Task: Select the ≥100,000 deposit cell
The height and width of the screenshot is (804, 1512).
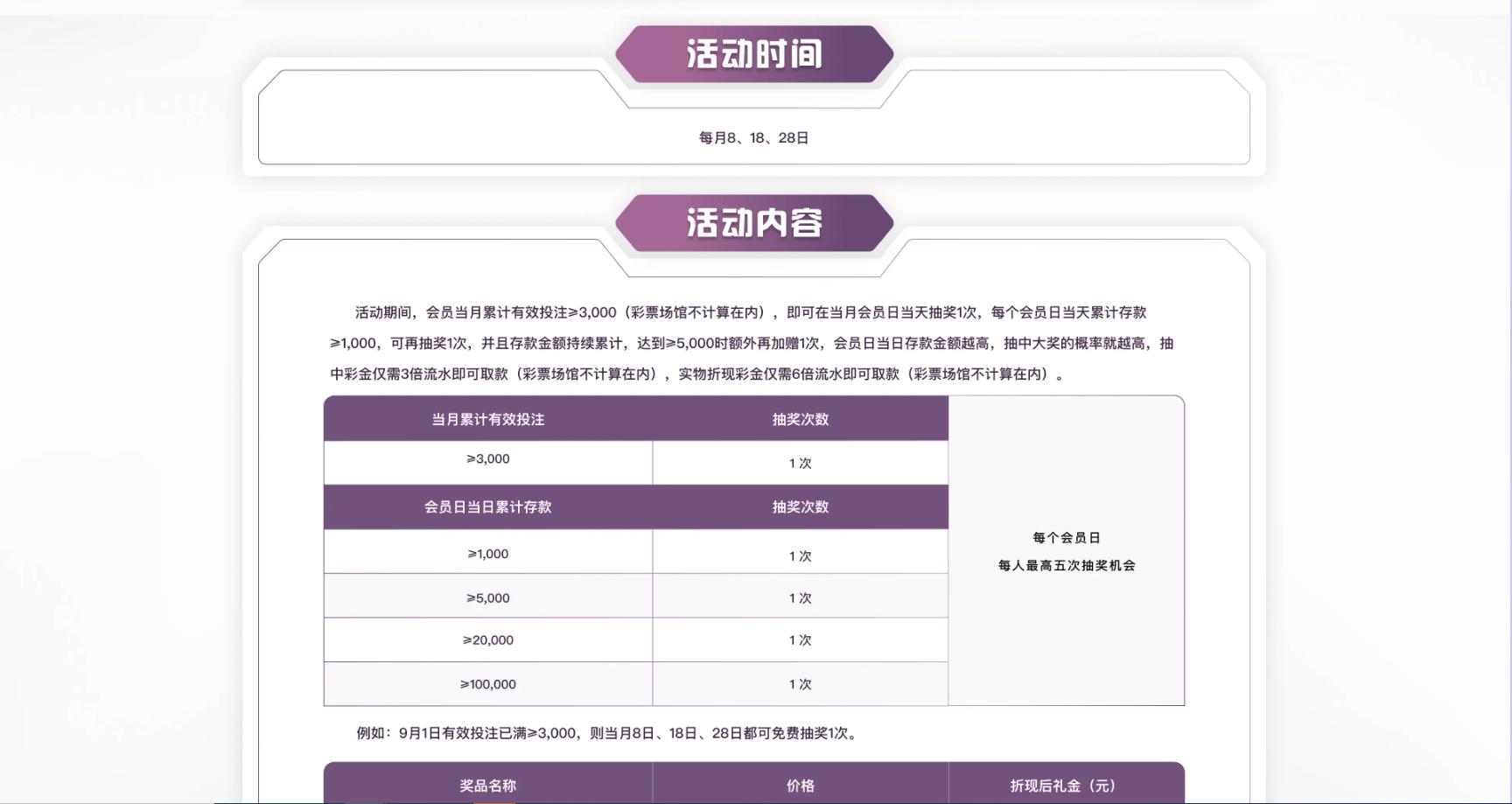Action: (x=487, y=685)
